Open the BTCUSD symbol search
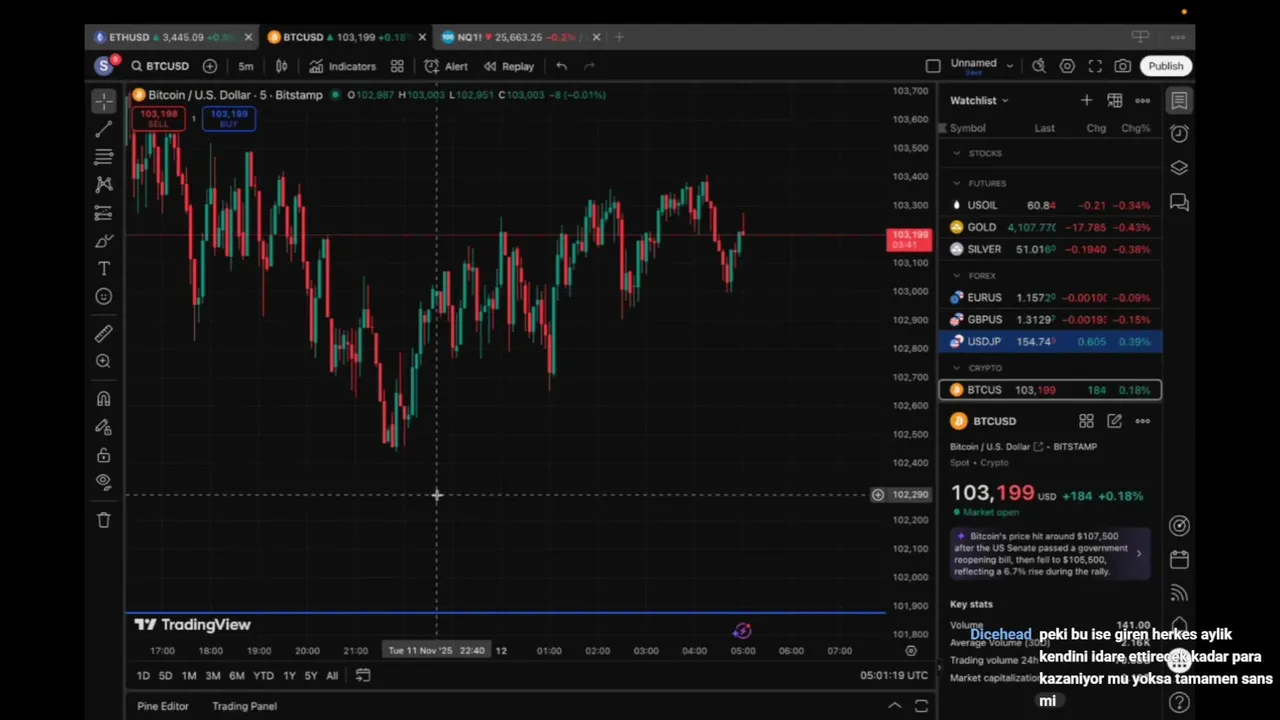Viewport: 1280px width, 720px height. click(x=160, y=66)
